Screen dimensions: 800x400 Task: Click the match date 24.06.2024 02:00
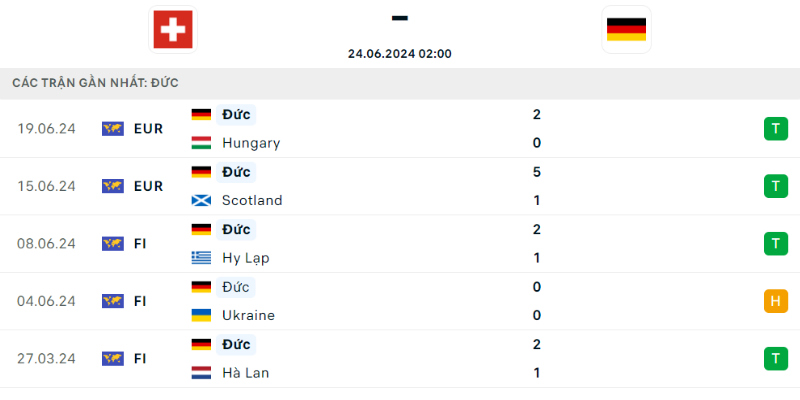coord(399,54)
